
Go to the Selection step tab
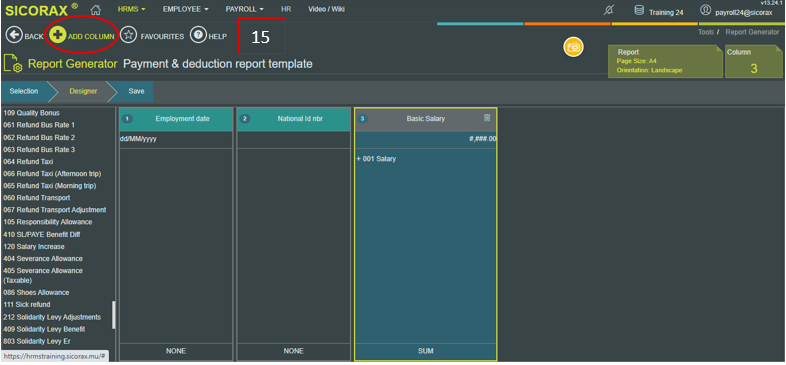pyautogui.click(x=24, y=91)
